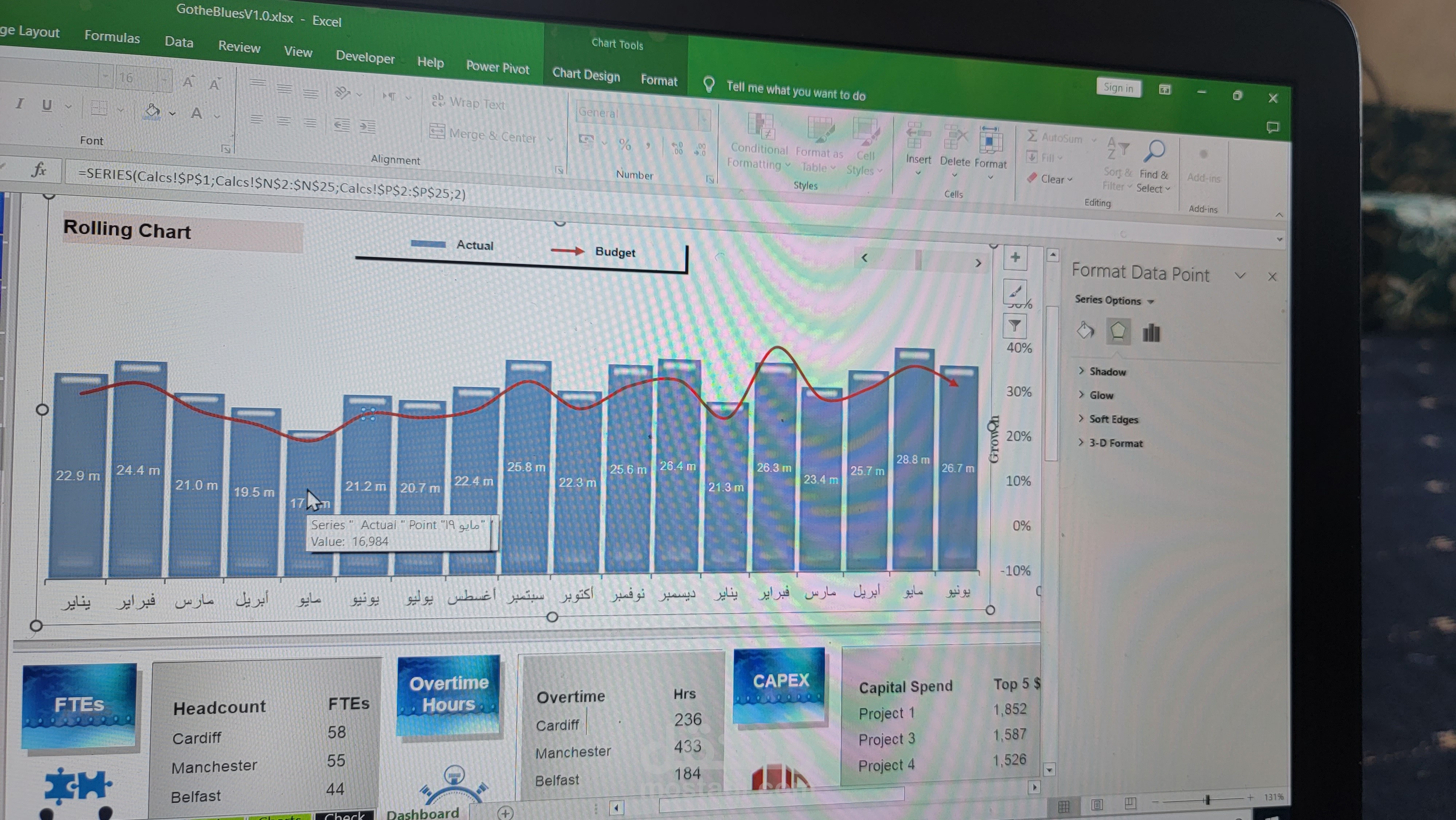Select Fill & Line paint bucket icon
Viewport: 1456px width, 820px height.
pyautogui.click(x=1085, y=330)
